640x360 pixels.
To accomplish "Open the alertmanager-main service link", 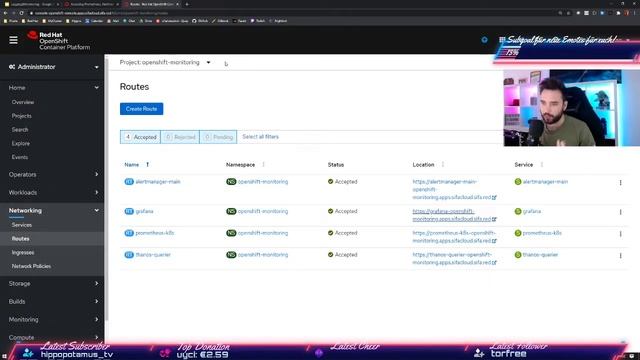I will coord(545,182).
